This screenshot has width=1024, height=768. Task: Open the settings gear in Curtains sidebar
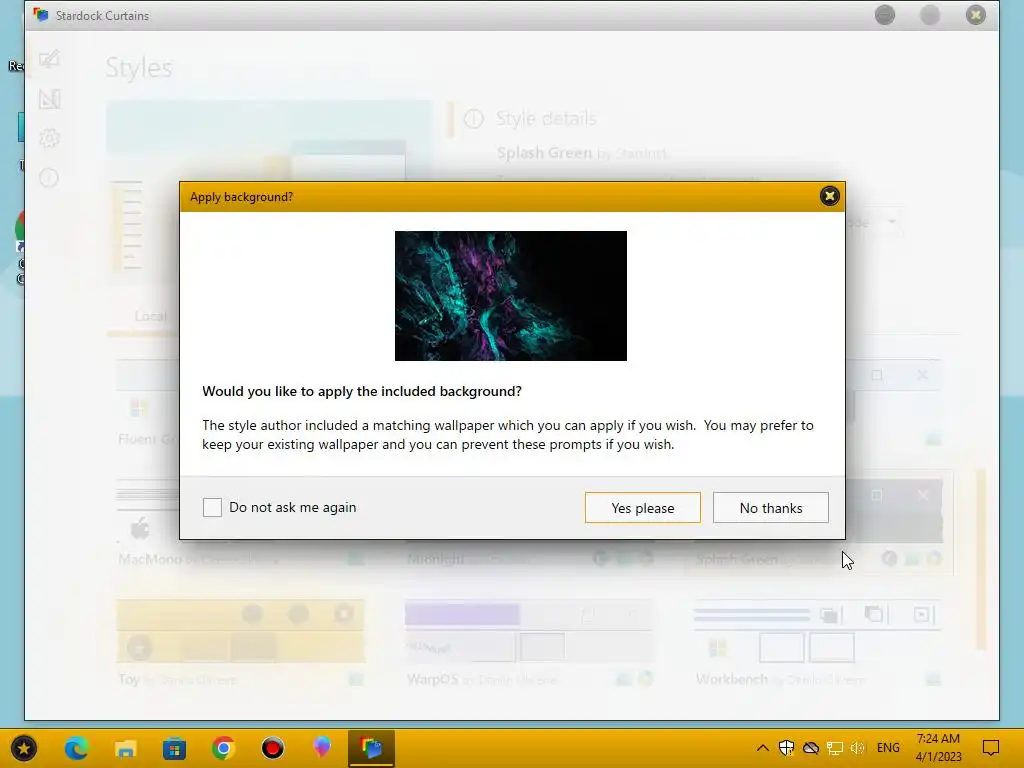click(x=50, y=138)
